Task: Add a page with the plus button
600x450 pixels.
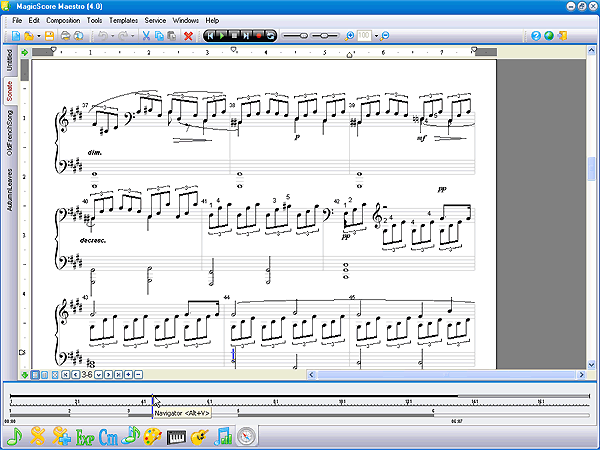Action: 128,375
